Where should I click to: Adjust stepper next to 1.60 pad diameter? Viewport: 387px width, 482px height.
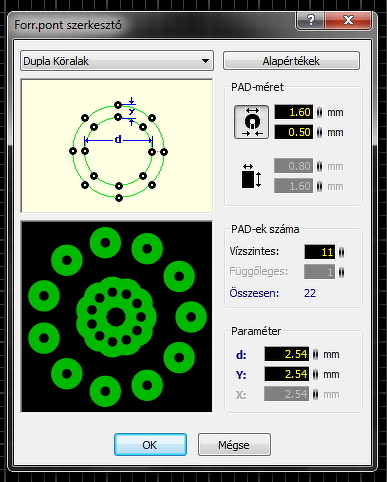[319, 112]
